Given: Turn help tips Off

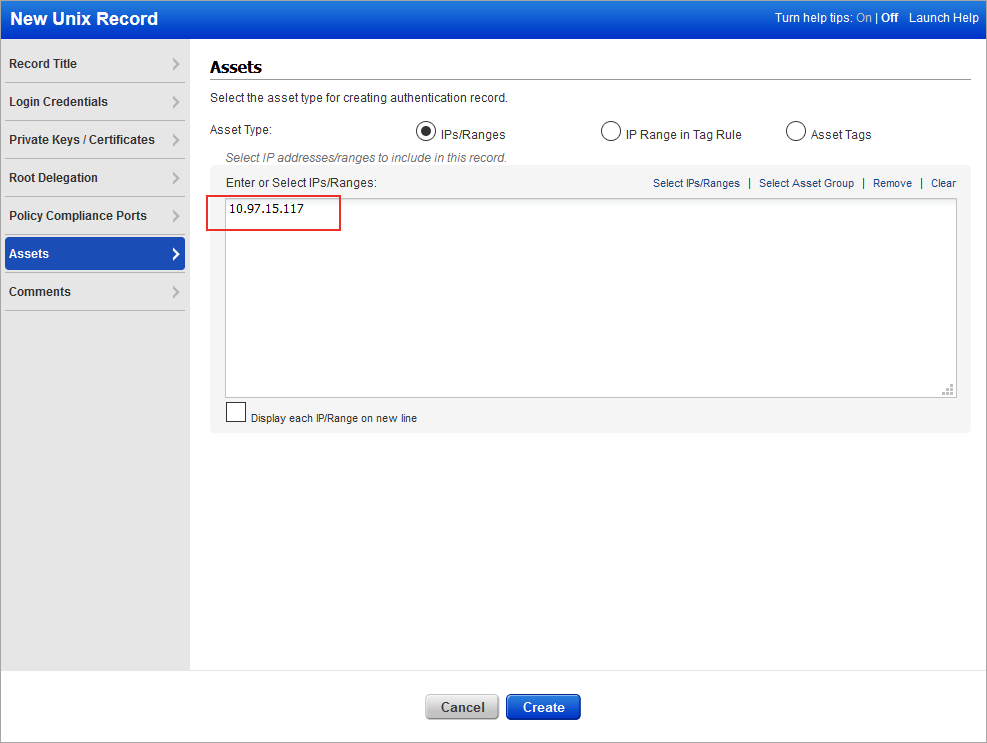Looking at the screenshot, I should tap(889, 18).
